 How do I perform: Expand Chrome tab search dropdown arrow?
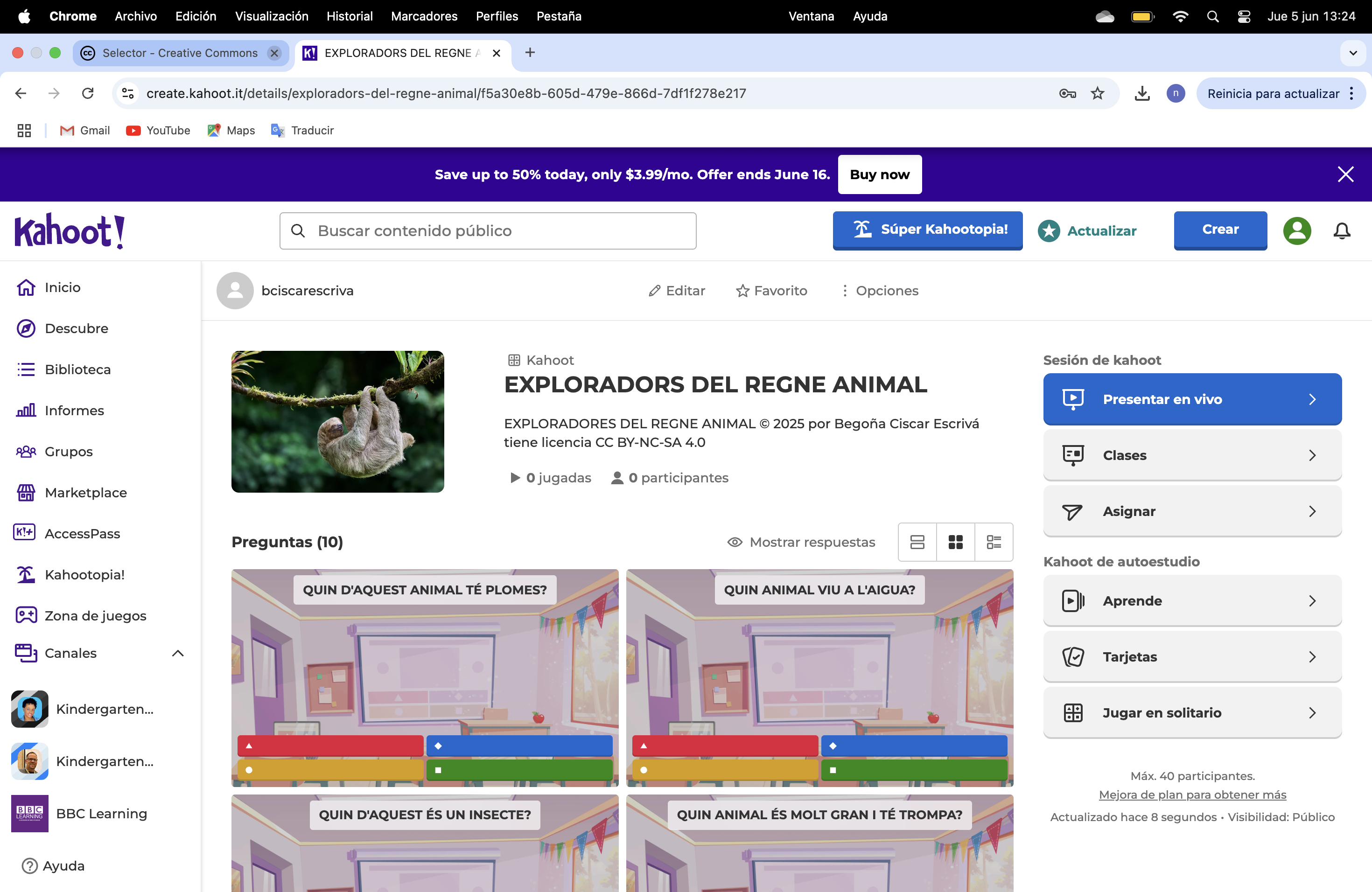pyautogui.click(x=1353, y=53)
